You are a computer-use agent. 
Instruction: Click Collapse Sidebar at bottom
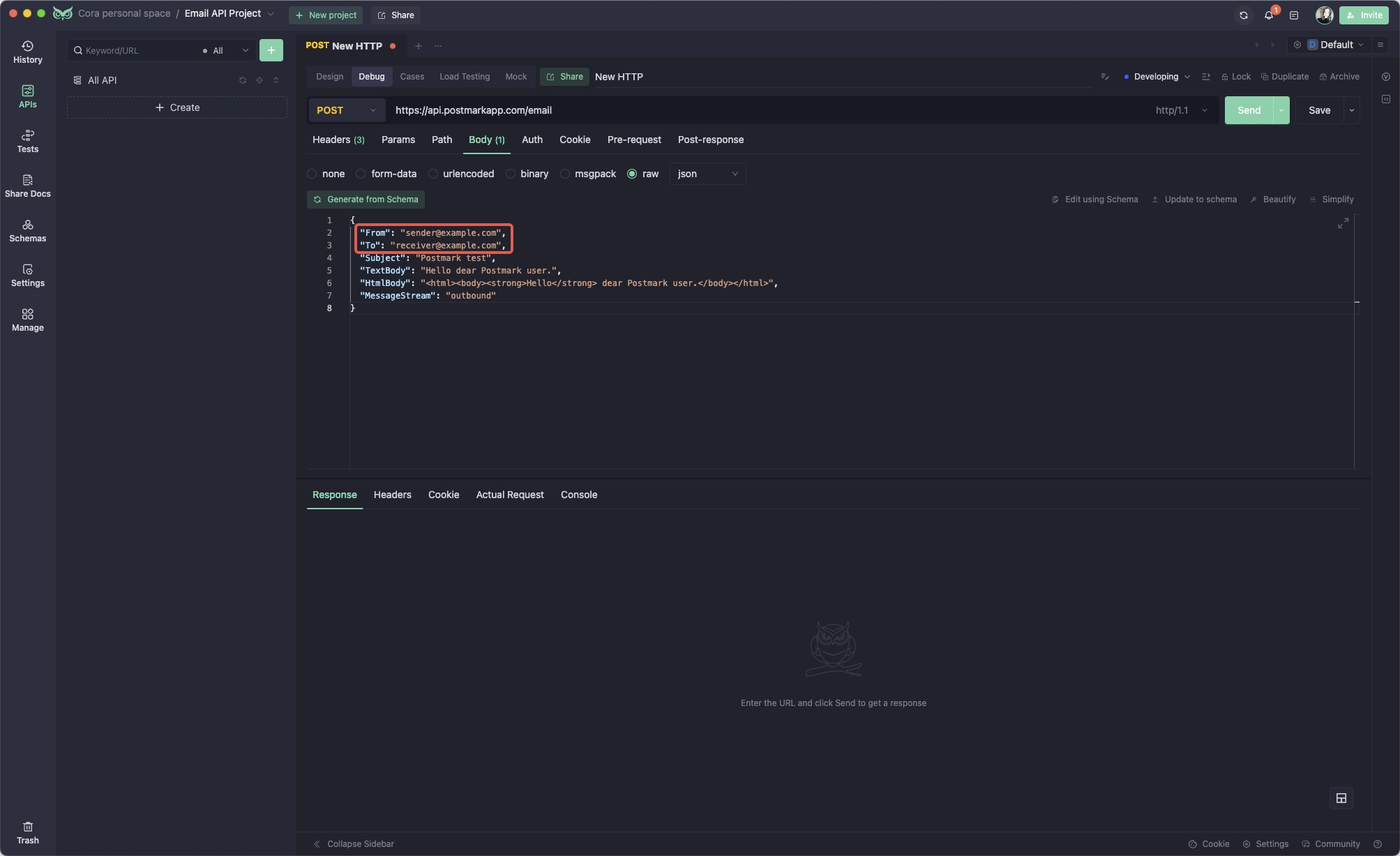[354, 844]
